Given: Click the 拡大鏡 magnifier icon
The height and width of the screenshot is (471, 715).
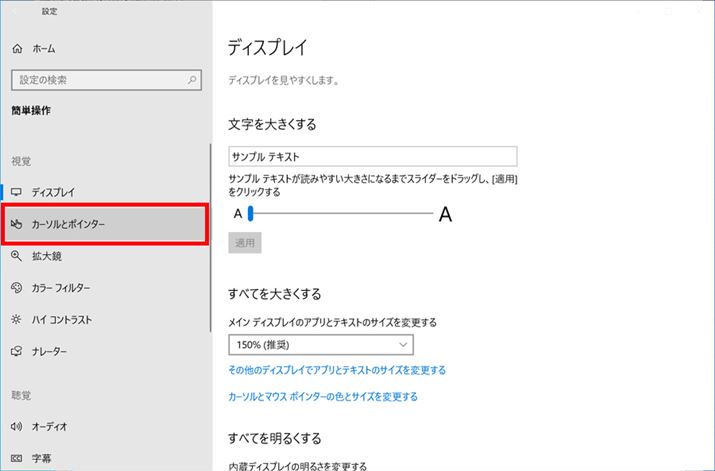Looking at the screenshot, I should pyautogui.click(x=16, y=256).
